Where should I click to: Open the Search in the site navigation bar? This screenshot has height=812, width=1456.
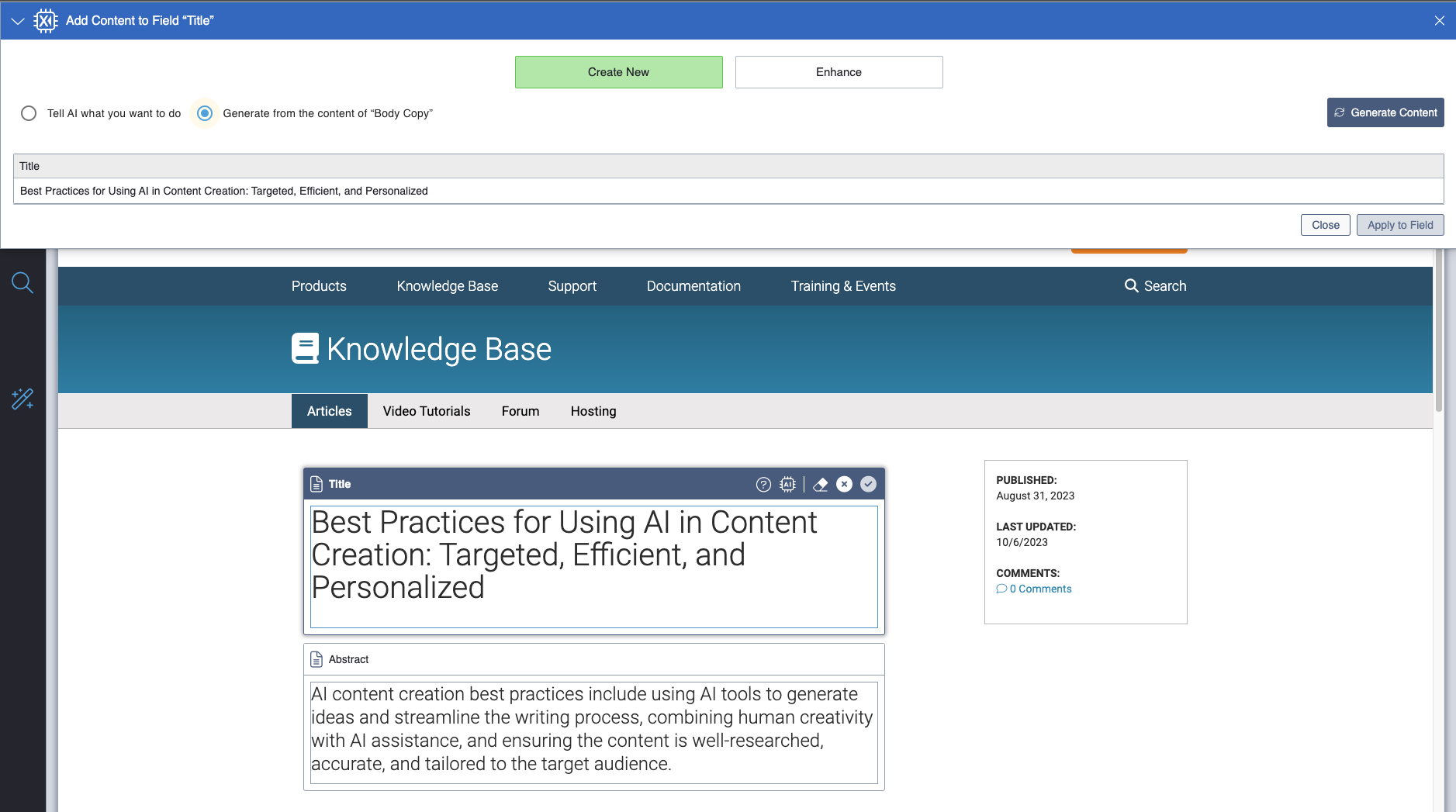[x=1155, y=285]
